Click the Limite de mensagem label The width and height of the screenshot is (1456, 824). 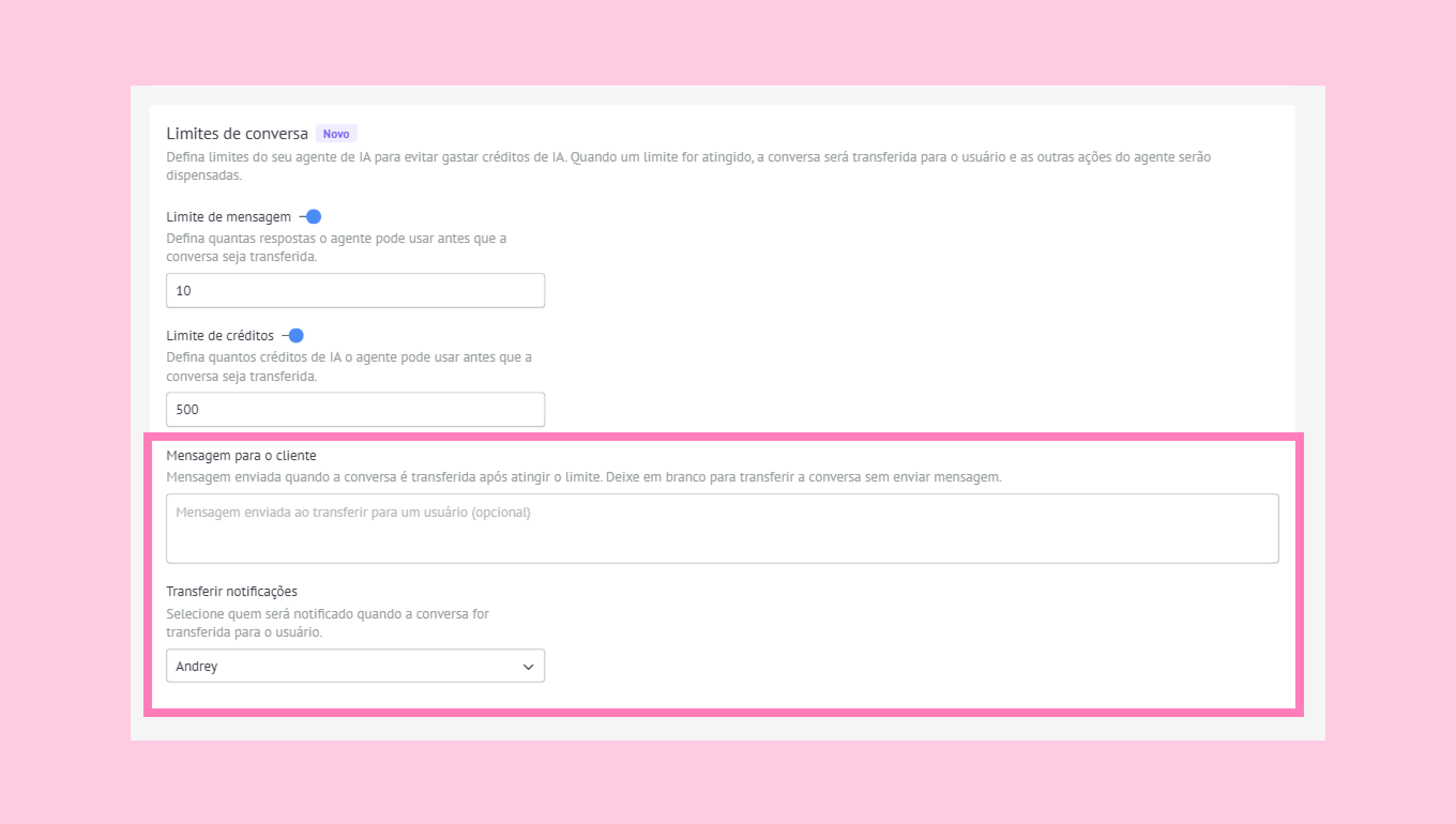[x=228, y=217]
